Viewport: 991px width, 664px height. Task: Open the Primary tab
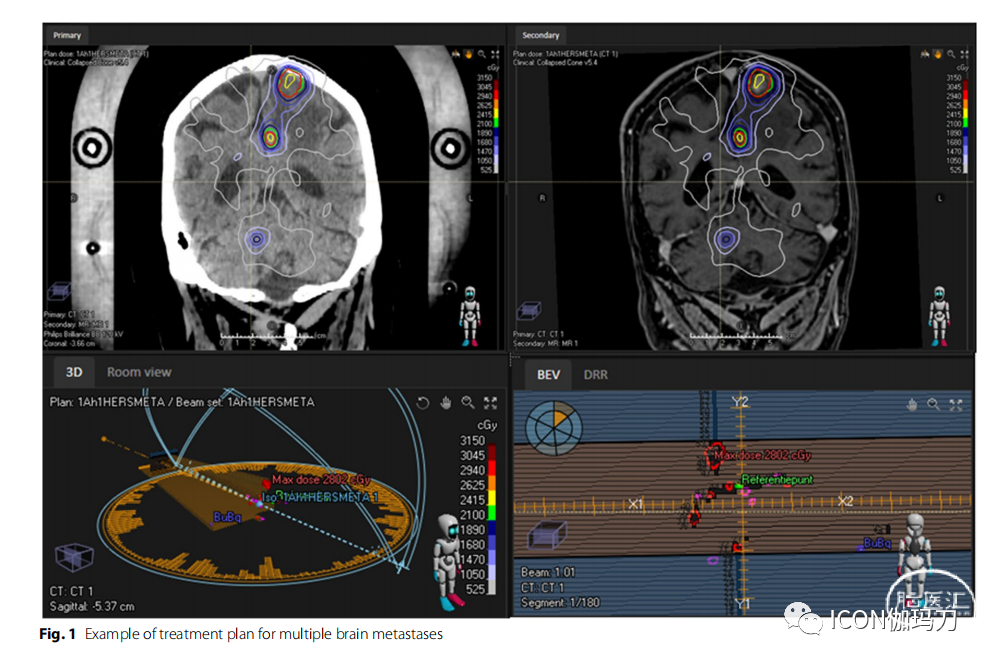tap(67, 35)
